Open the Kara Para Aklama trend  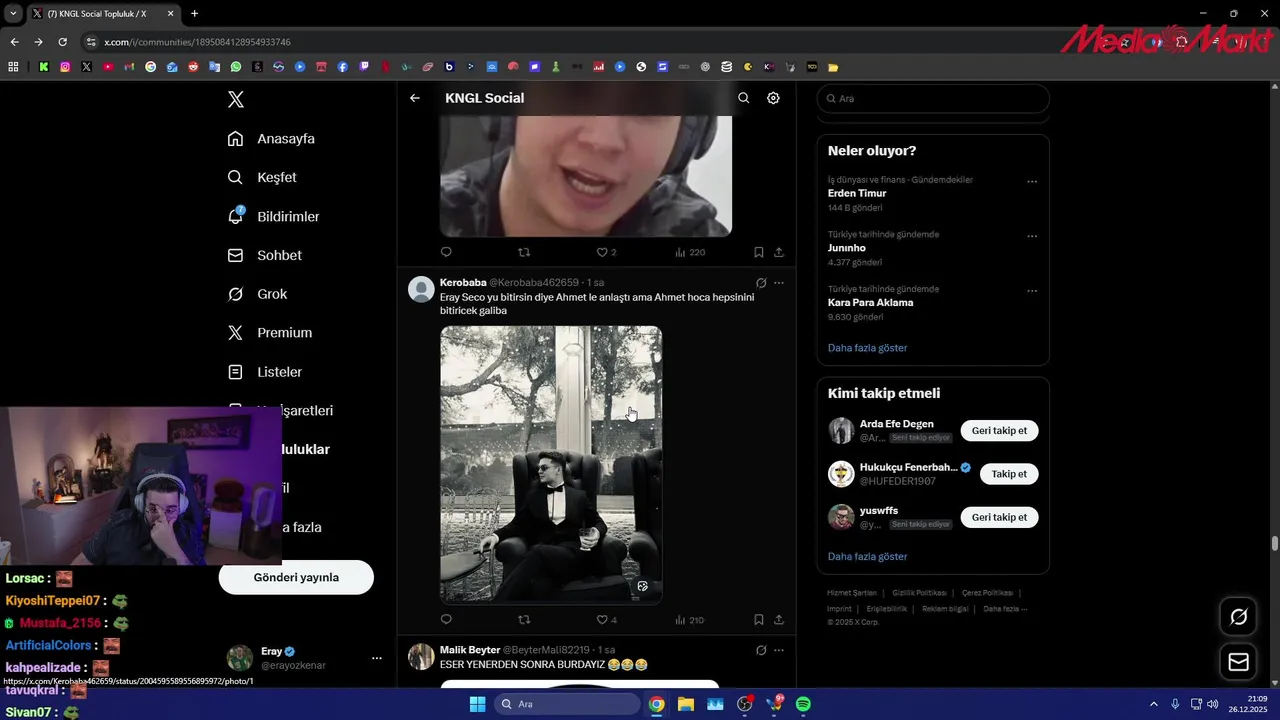tap(870, 302)
